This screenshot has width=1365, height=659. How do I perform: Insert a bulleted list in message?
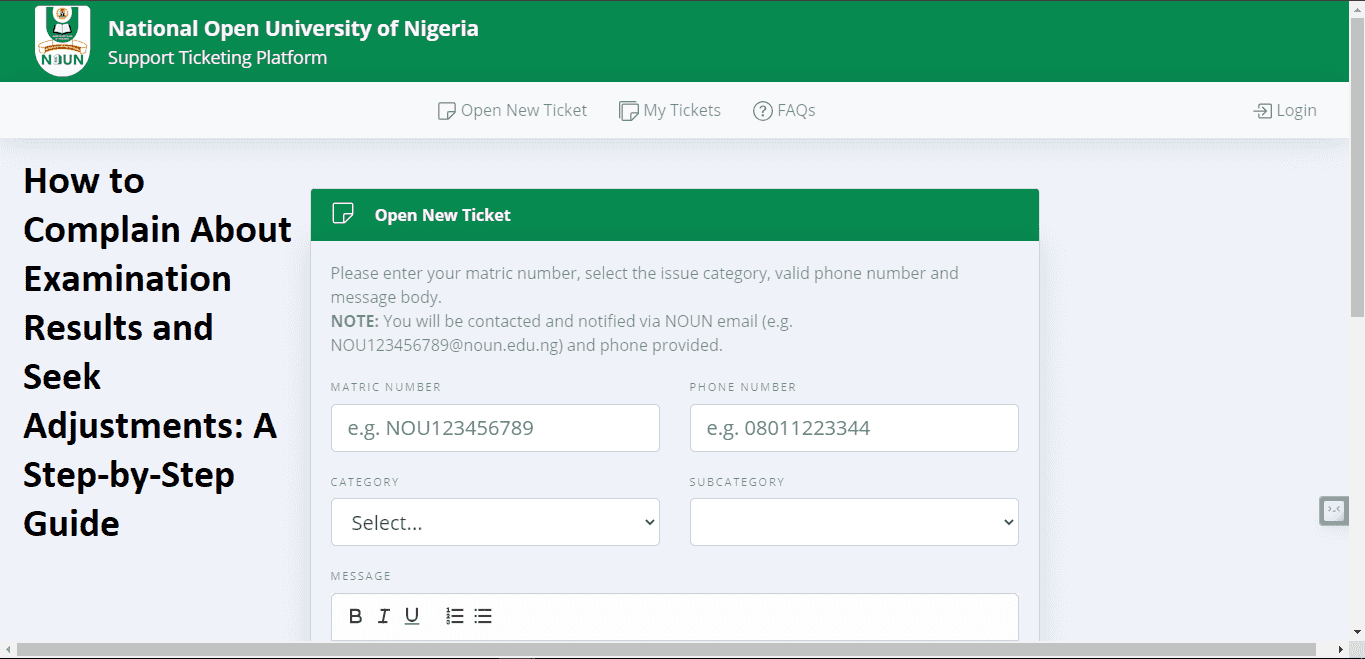point(483,616)
